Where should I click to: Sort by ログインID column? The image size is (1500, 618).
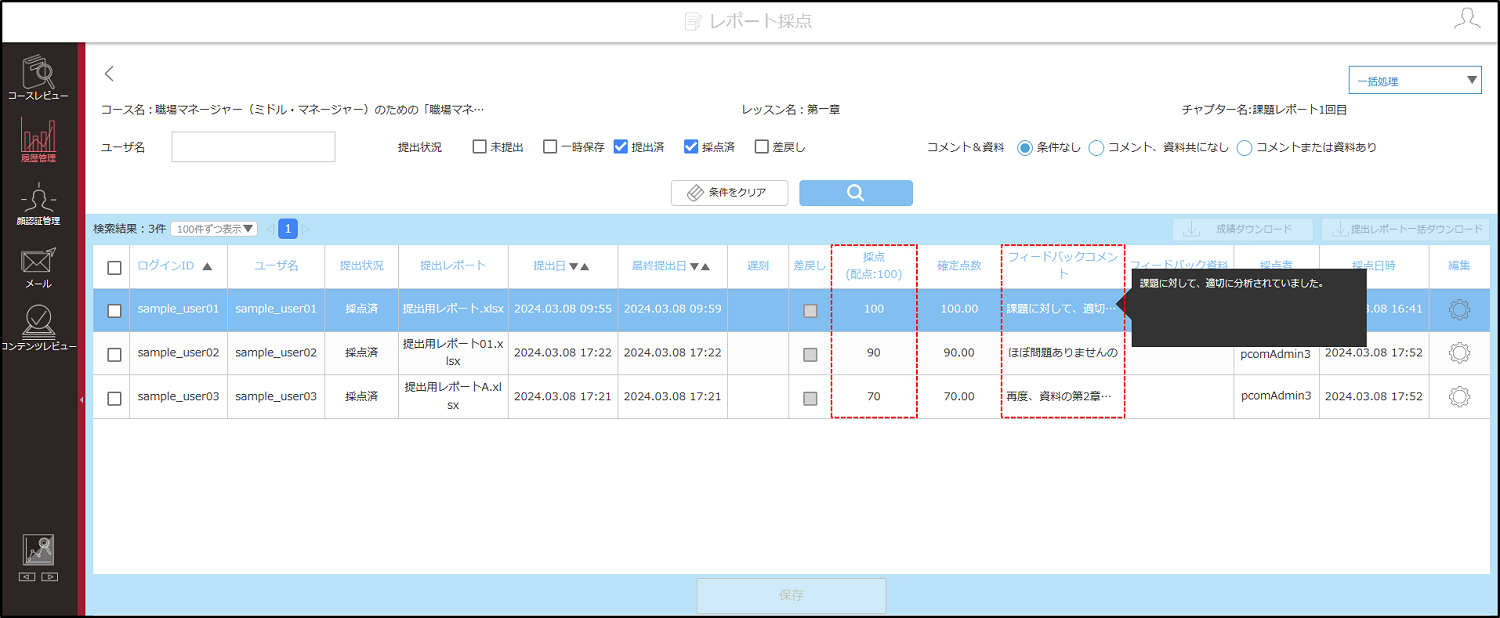175,266
